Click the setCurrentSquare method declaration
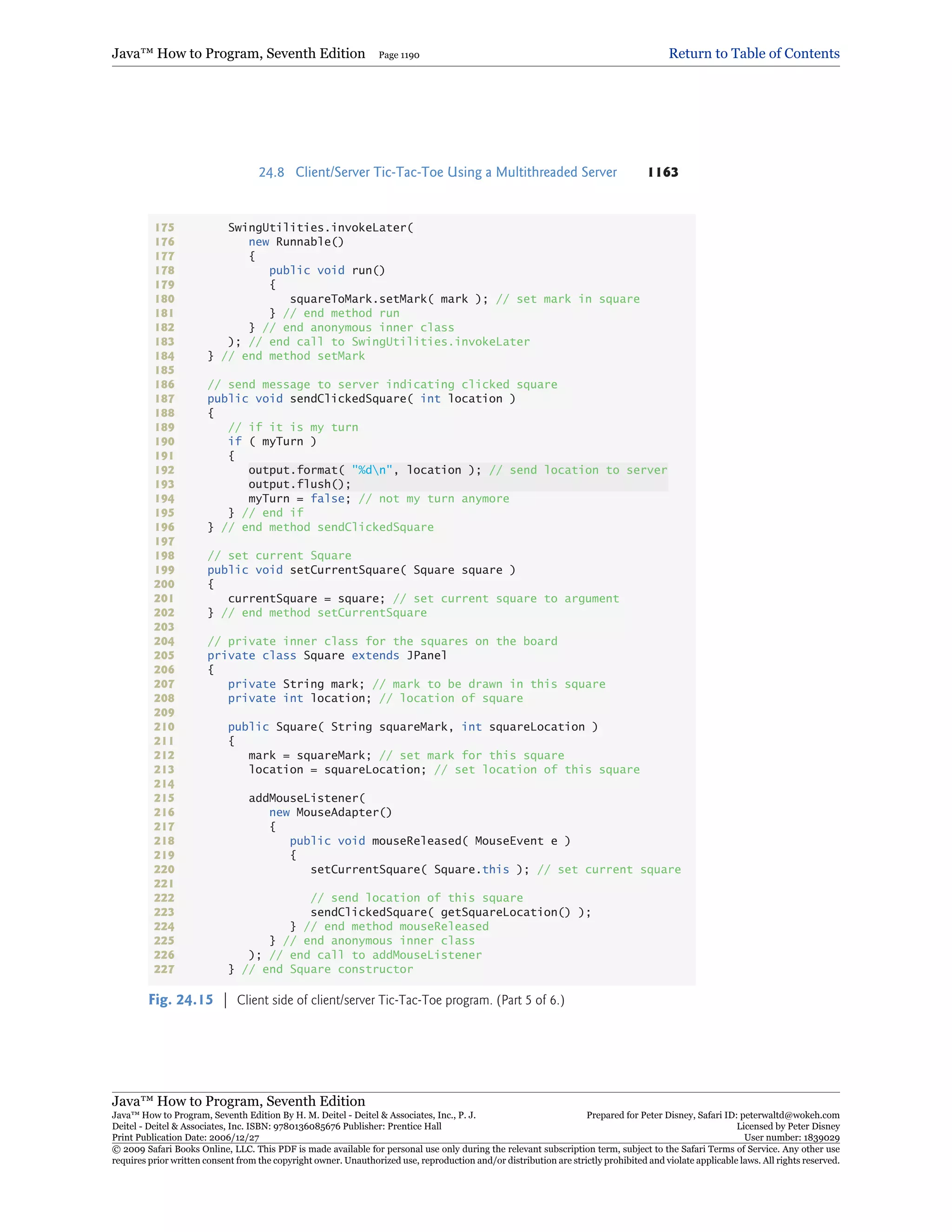Viewport: 952px width, 1232px height. (361, 570)
